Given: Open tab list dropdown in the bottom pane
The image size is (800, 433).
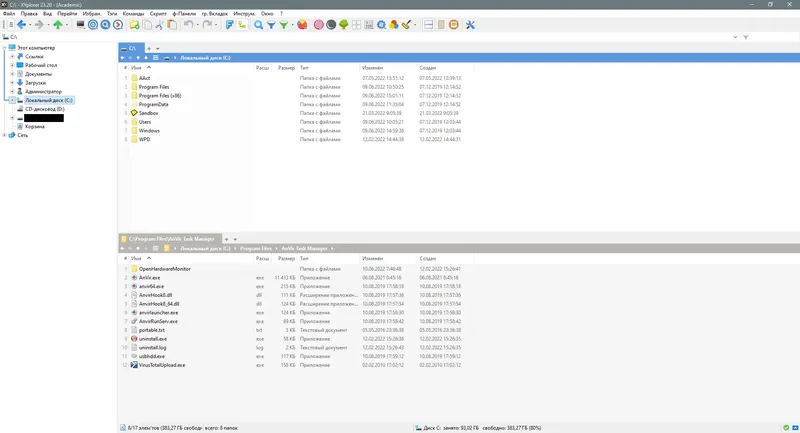Looking at the screenshot, I should [x=235, y=239].
